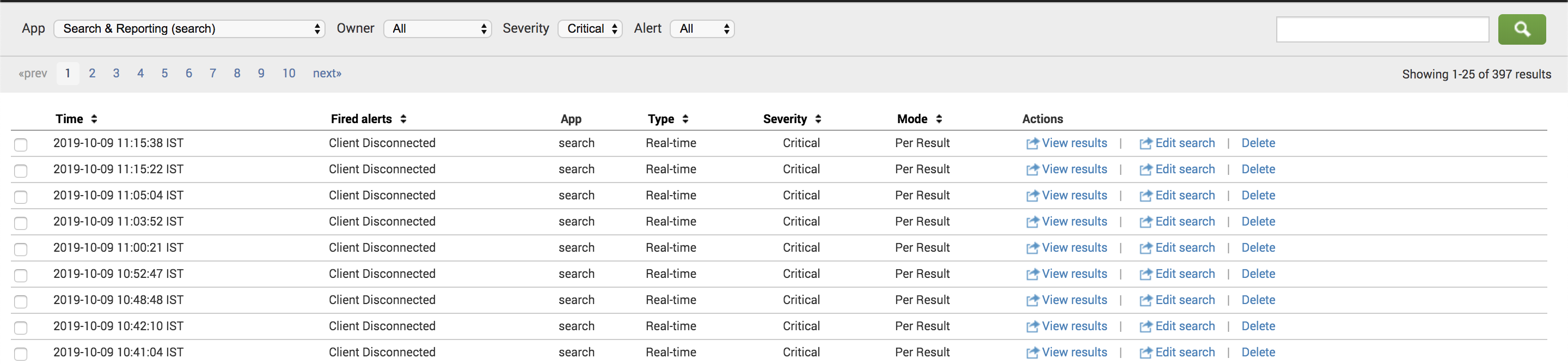This screenshot has height=364, width=1568.
Task: Open the App selector dropdown
Action: coord(189,29)
